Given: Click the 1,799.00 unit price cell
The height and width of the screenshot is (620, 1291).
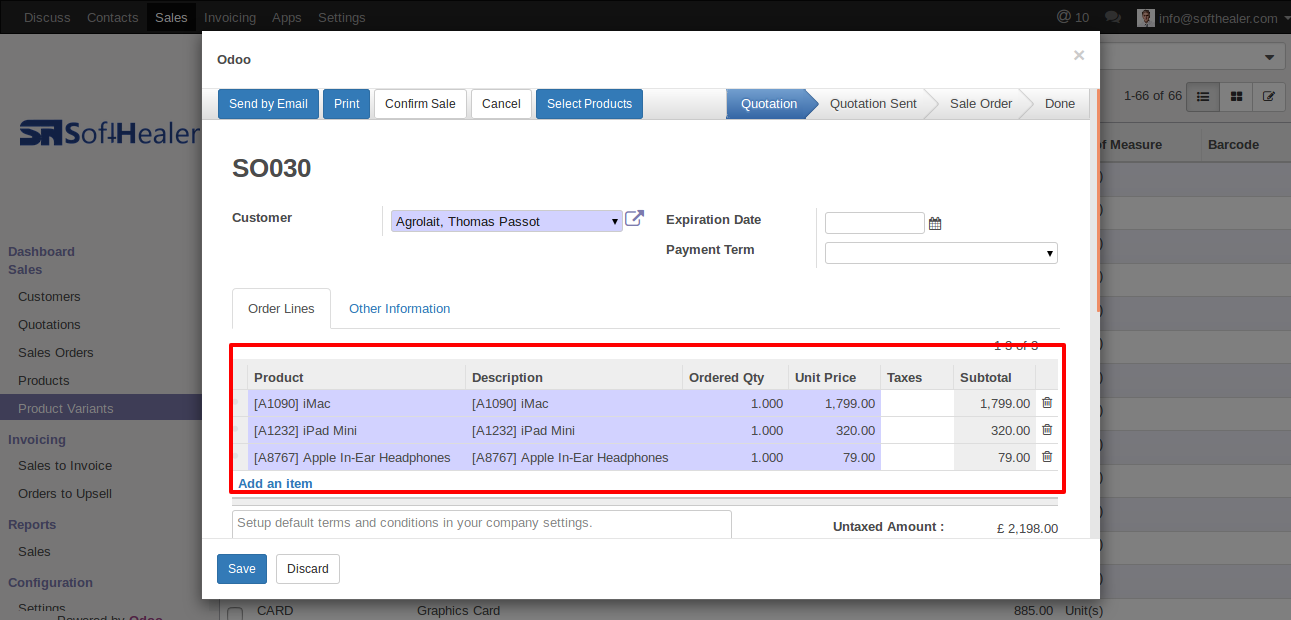Looking at the screenshot, I should pos(834,404).
